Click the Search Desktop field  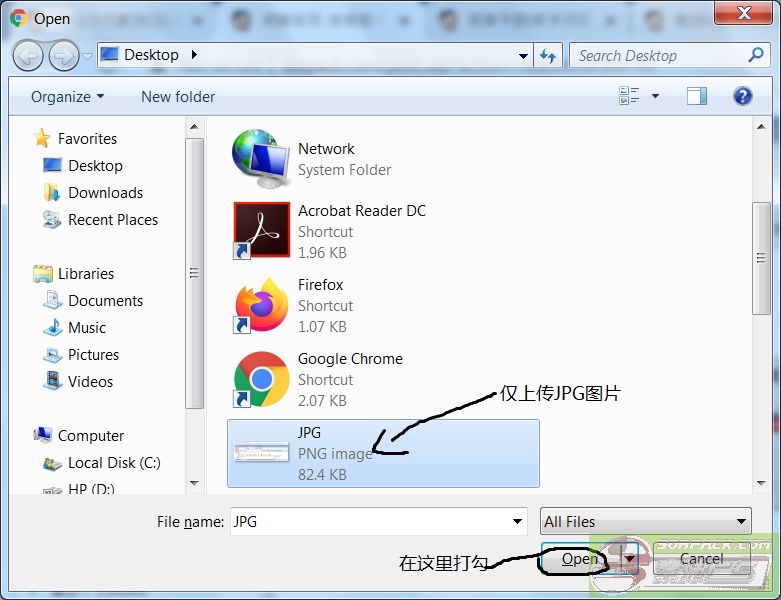pyautogui.click(x=660, y=56)
